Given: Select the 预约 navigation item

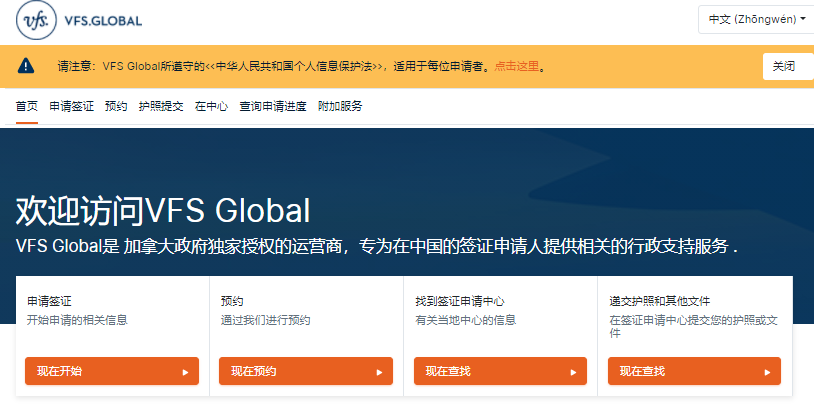Looking at the screenshot, I should tap(116, 106).
